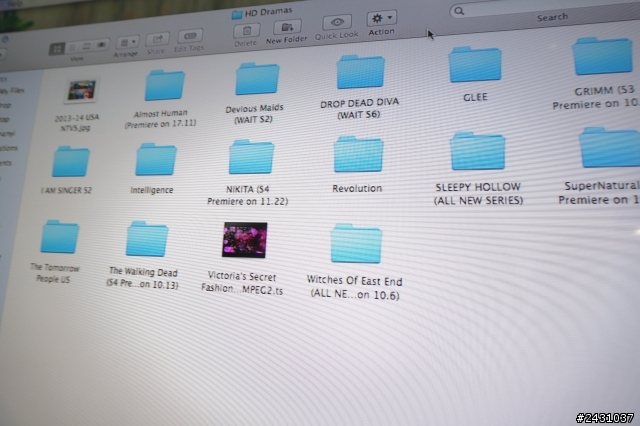Viewport: 640px width, 426px height.
Task: Click the 'Intelligence' folder name label
Action: click(152, 190)
